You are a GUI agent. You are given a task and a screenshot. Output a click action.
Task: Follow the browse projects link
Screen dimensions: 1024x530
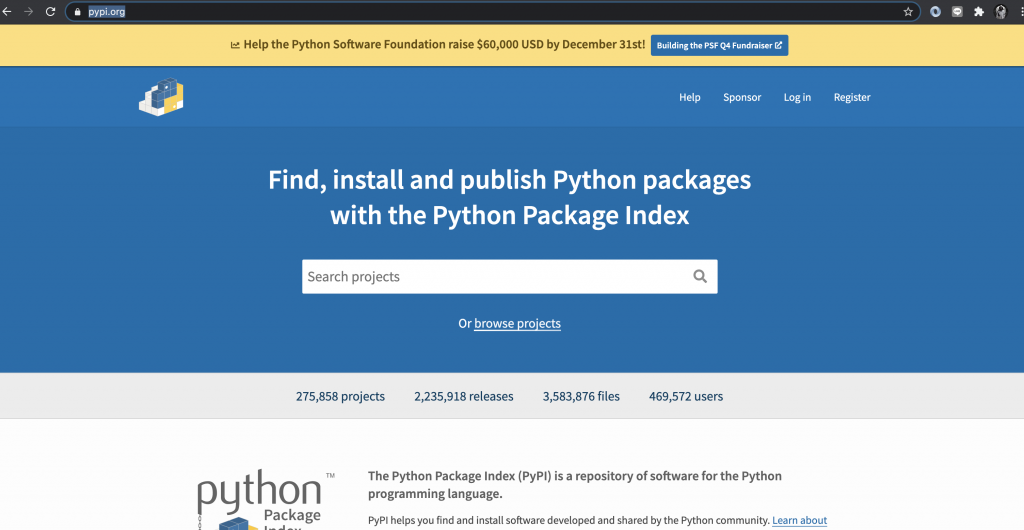pyautogui.click(x=517, y=323)
